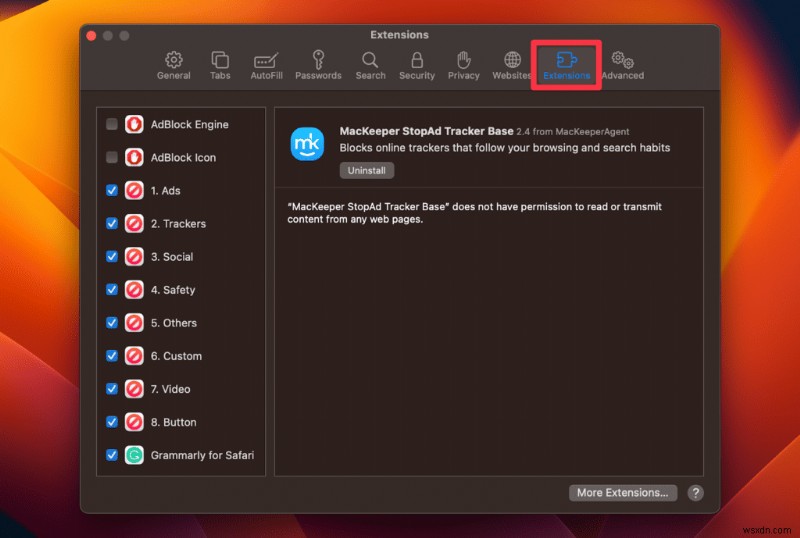
Task: Close the Extensions window with red button
Action: [x=91, y=35]
